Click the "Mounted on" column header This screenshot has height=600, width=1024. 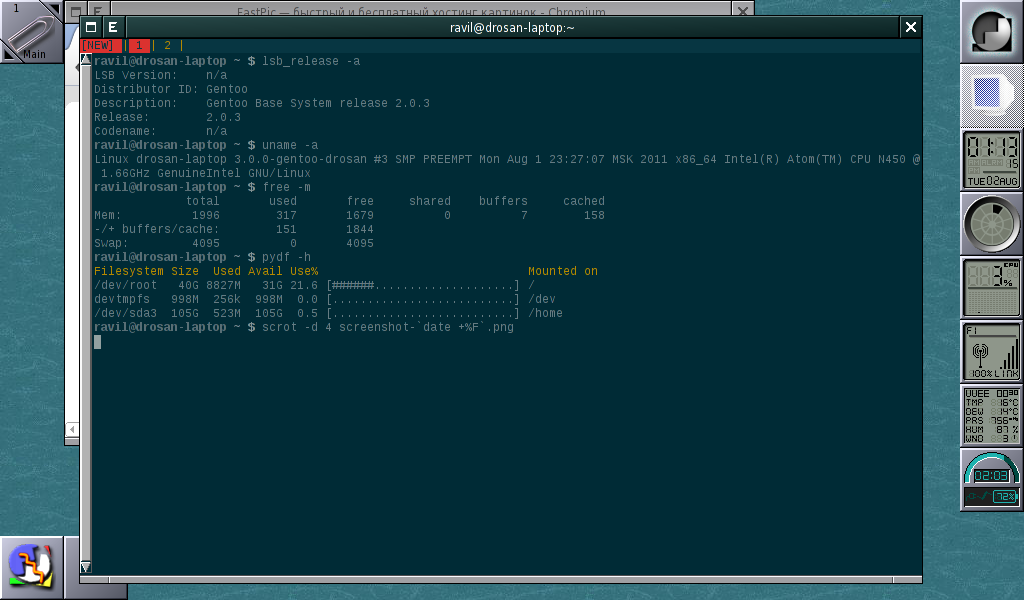point(563,272)
